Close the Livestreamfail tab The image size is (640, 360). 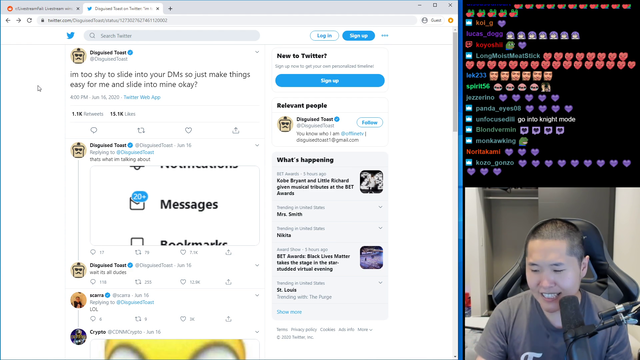point(78,9)
